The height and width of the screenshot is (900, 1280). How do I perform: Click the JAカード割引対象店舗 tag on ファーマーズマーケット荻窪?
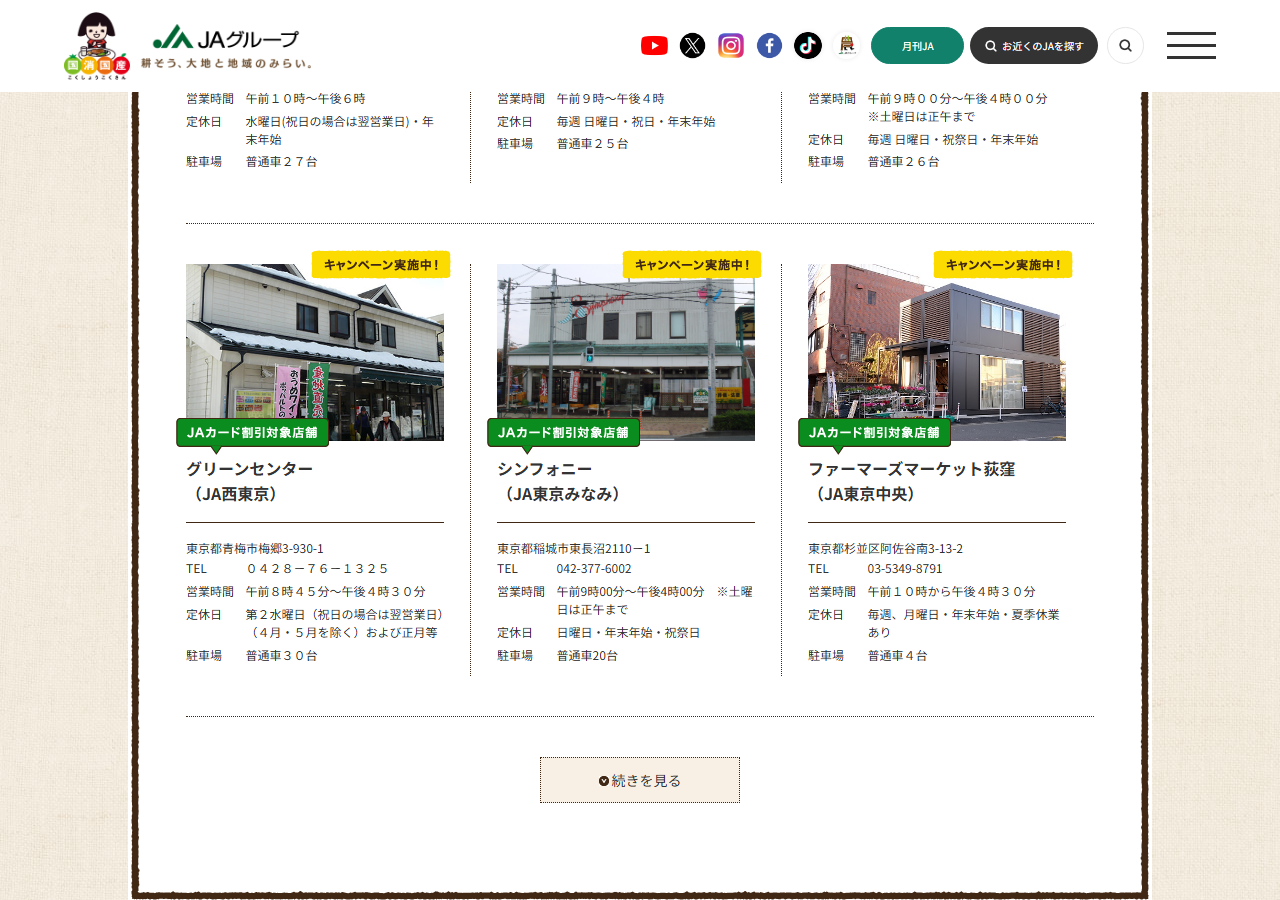pyautogui.click(x=875, y=432)
